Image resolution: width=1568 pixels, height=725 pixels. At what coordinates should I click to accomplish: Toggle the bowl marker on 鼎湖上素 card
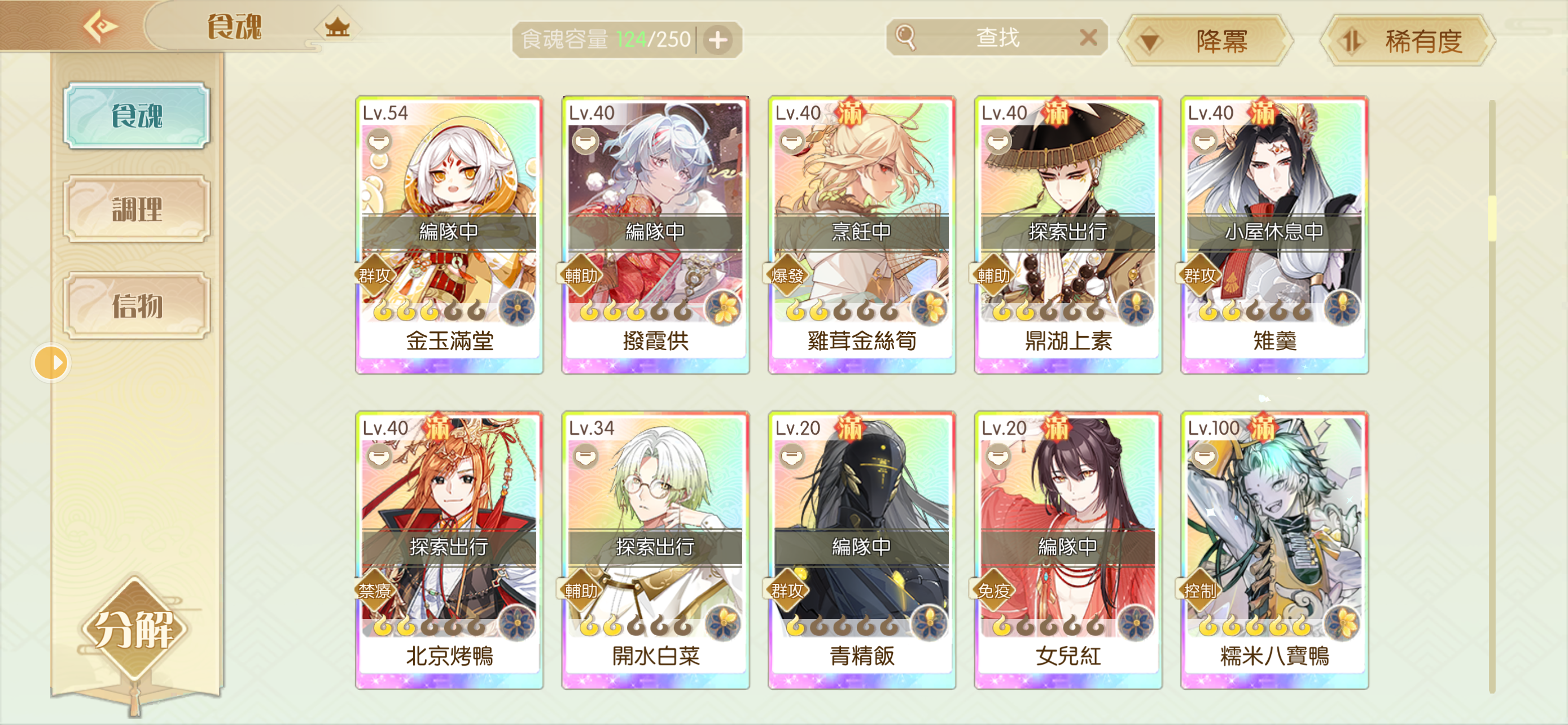(998, 141)
